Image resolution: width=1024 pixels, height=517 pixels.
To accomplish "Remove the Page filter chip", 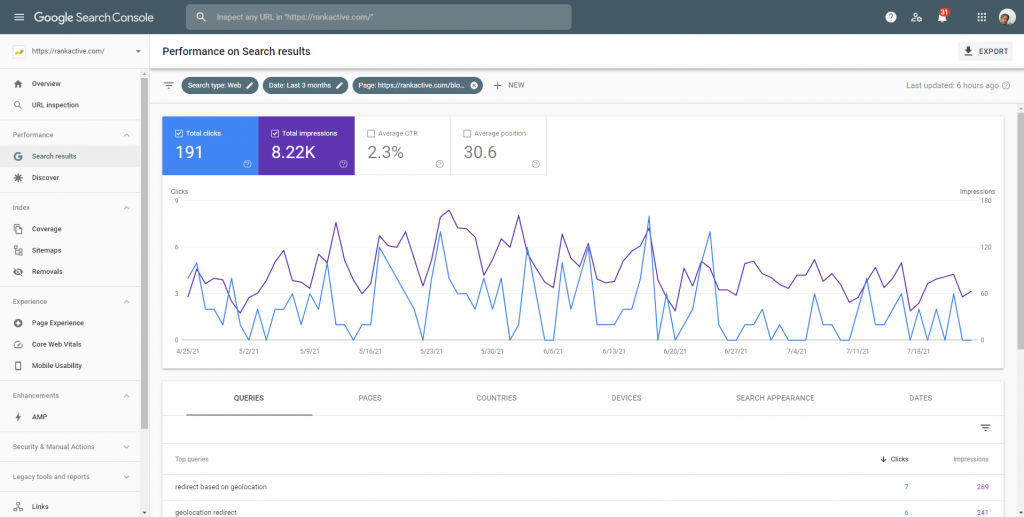I will coord(474,86).
